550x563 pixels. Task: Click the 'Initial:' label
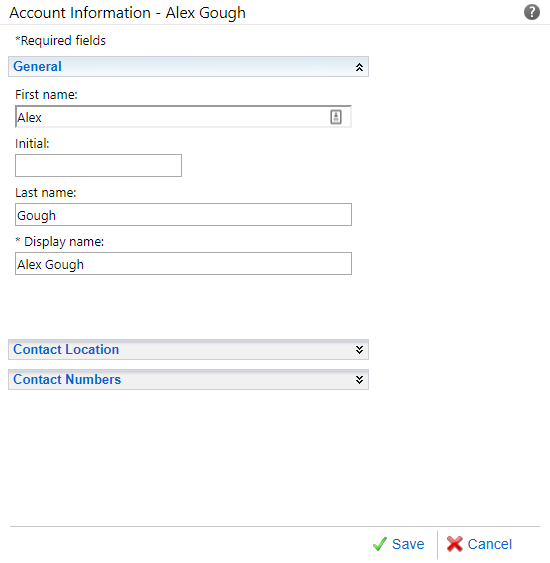coord(32,144)
